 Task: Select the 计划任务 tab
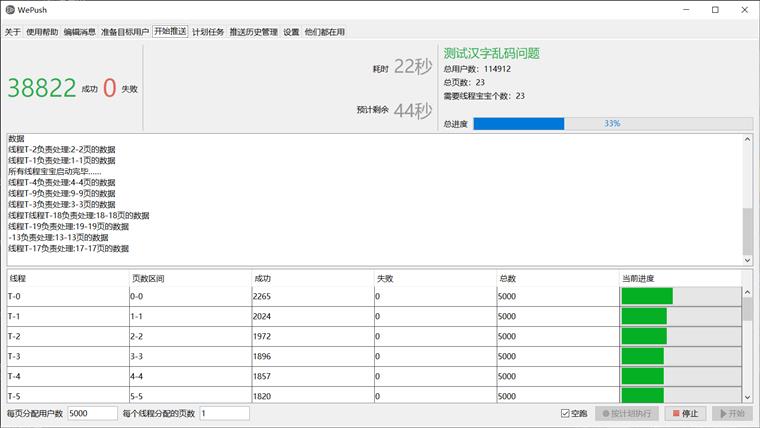click(x=208, y=32)
